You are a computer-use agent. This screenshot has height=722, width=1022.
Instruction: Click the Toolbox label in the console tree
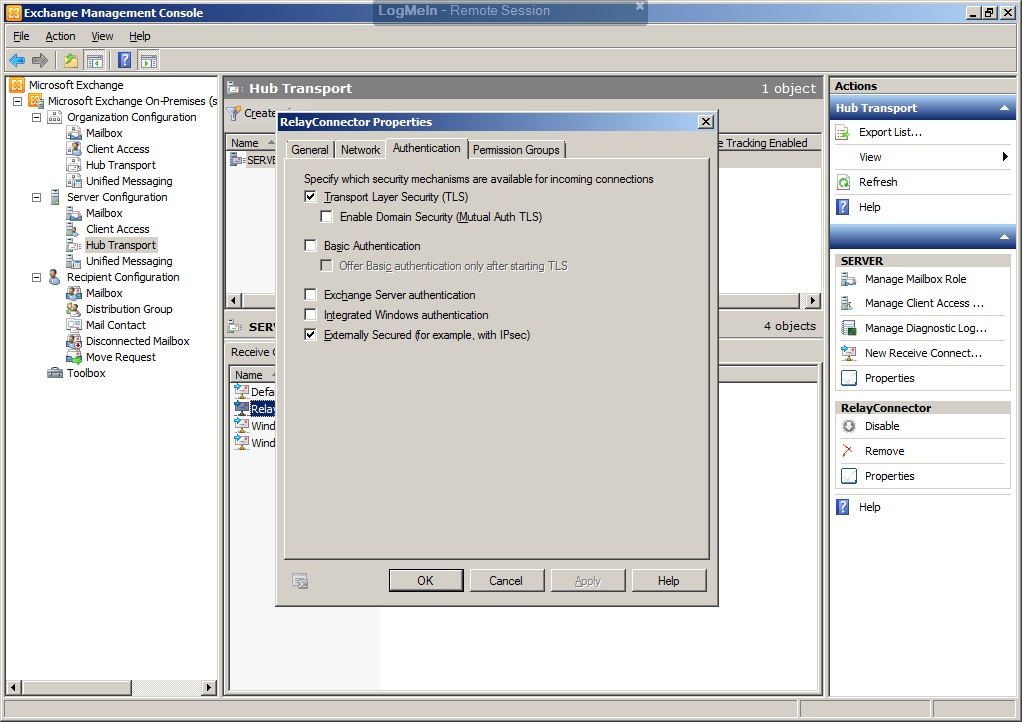86,373
